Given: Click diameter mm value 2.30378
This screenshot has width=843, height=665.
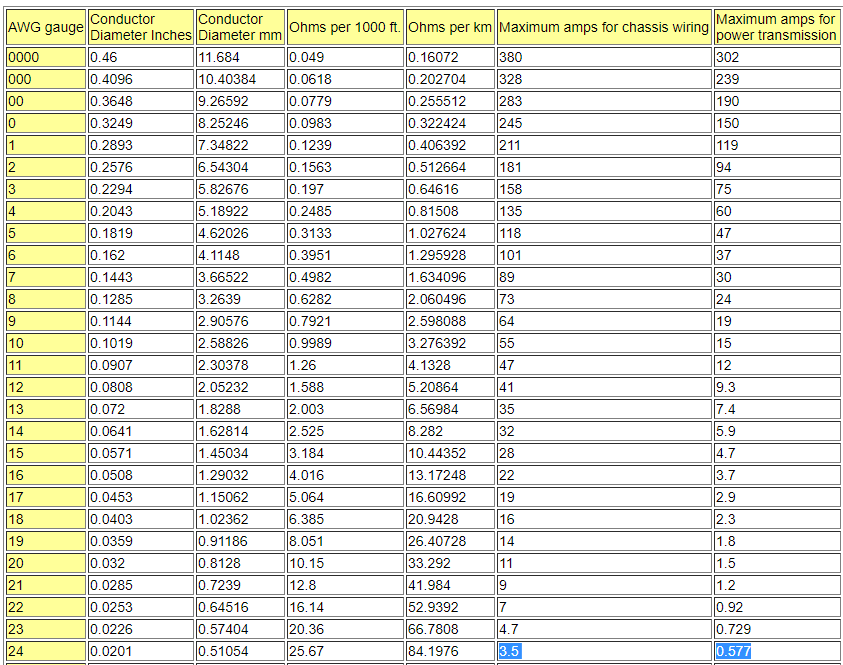Looking at the screenshot, I should click(x=240, y=365).
